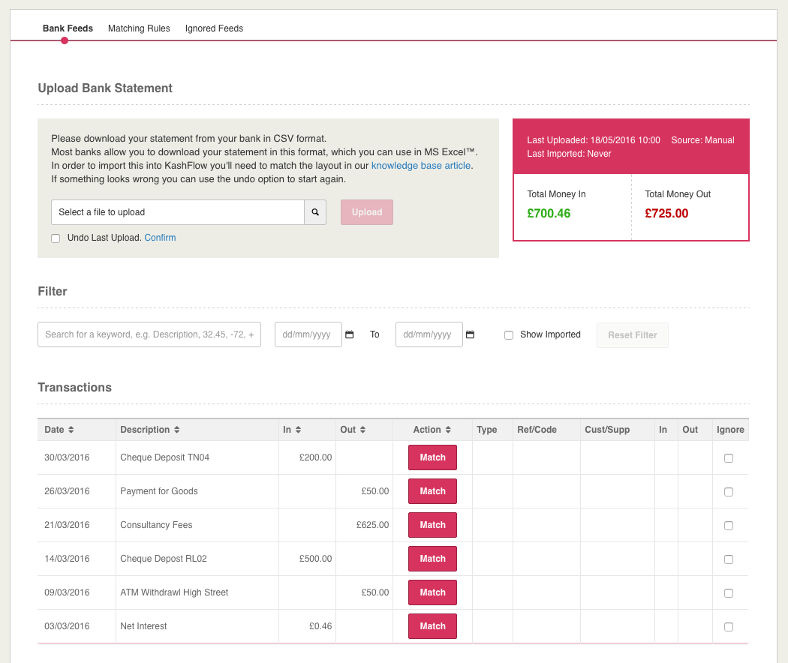Image resolution: width=788 pixels, height=663 pixels.
Task: Click the keyword search filter field
Action: click(x=149, y=335)
